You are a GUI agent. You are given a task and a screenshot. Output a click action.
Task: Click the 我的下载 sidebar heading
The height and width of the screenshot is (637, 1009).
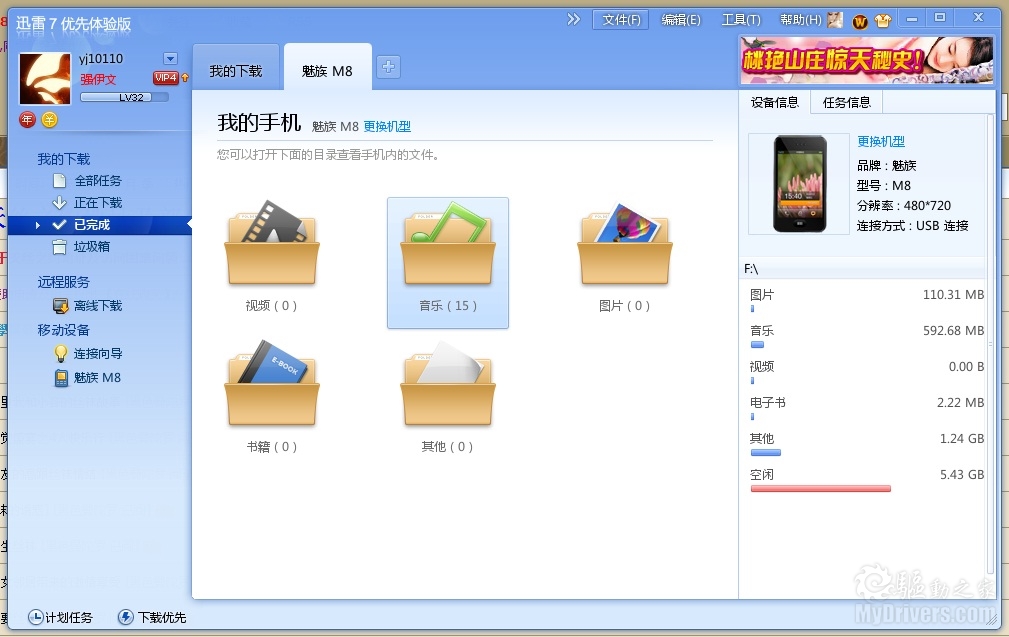click(x=64, y=159)
